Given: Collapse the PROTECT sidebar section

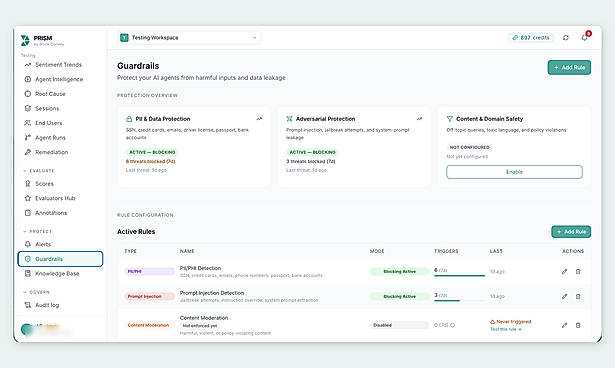Looking at the screenshot, I should pyautogui.click(x=38, y=231).
